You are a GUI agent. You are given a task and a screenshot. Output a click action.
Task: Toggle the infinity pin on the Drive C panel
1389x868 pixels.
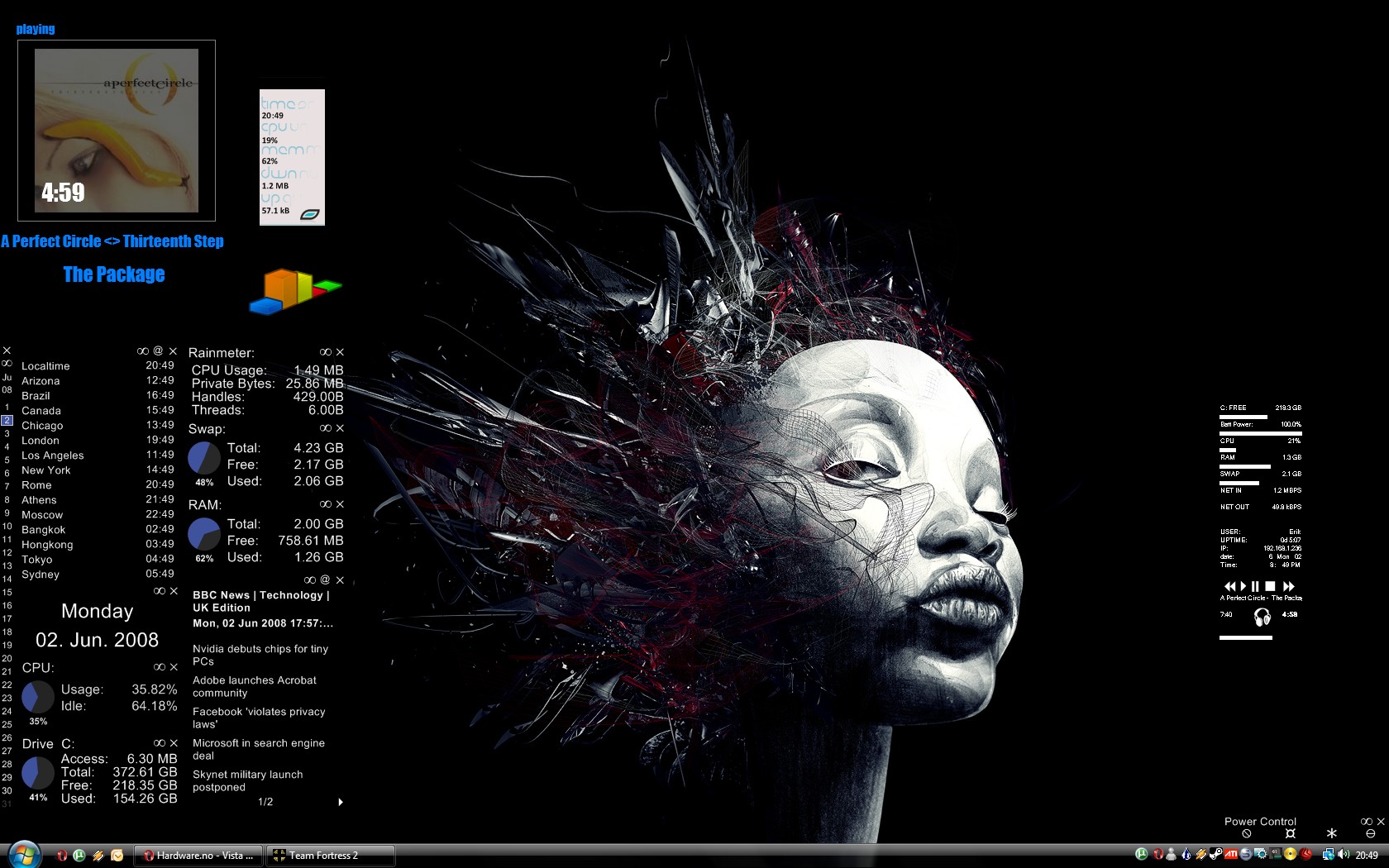[x=160, y=743]
